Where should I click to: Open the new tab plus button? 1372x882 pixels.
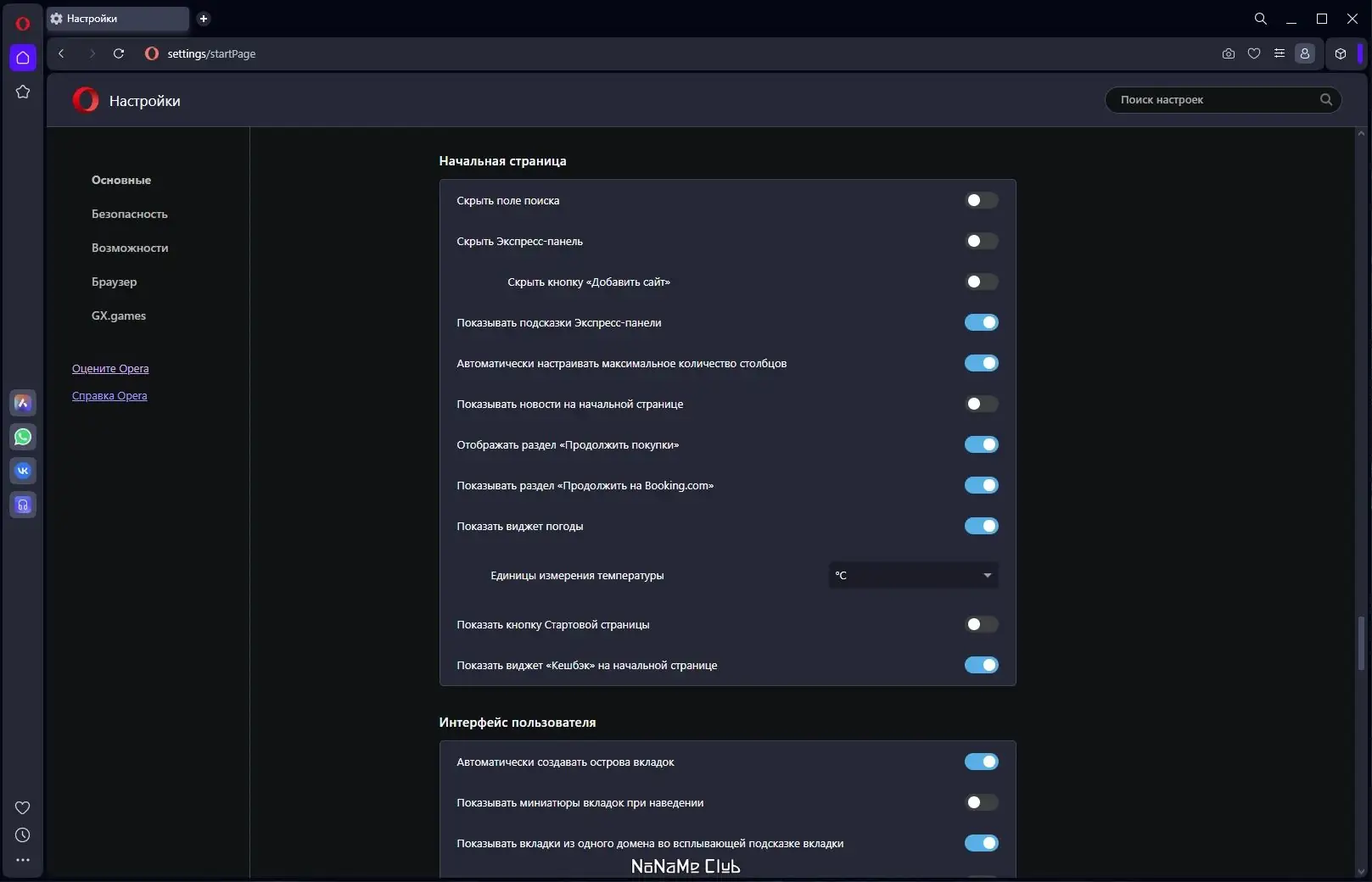(204, 19)
